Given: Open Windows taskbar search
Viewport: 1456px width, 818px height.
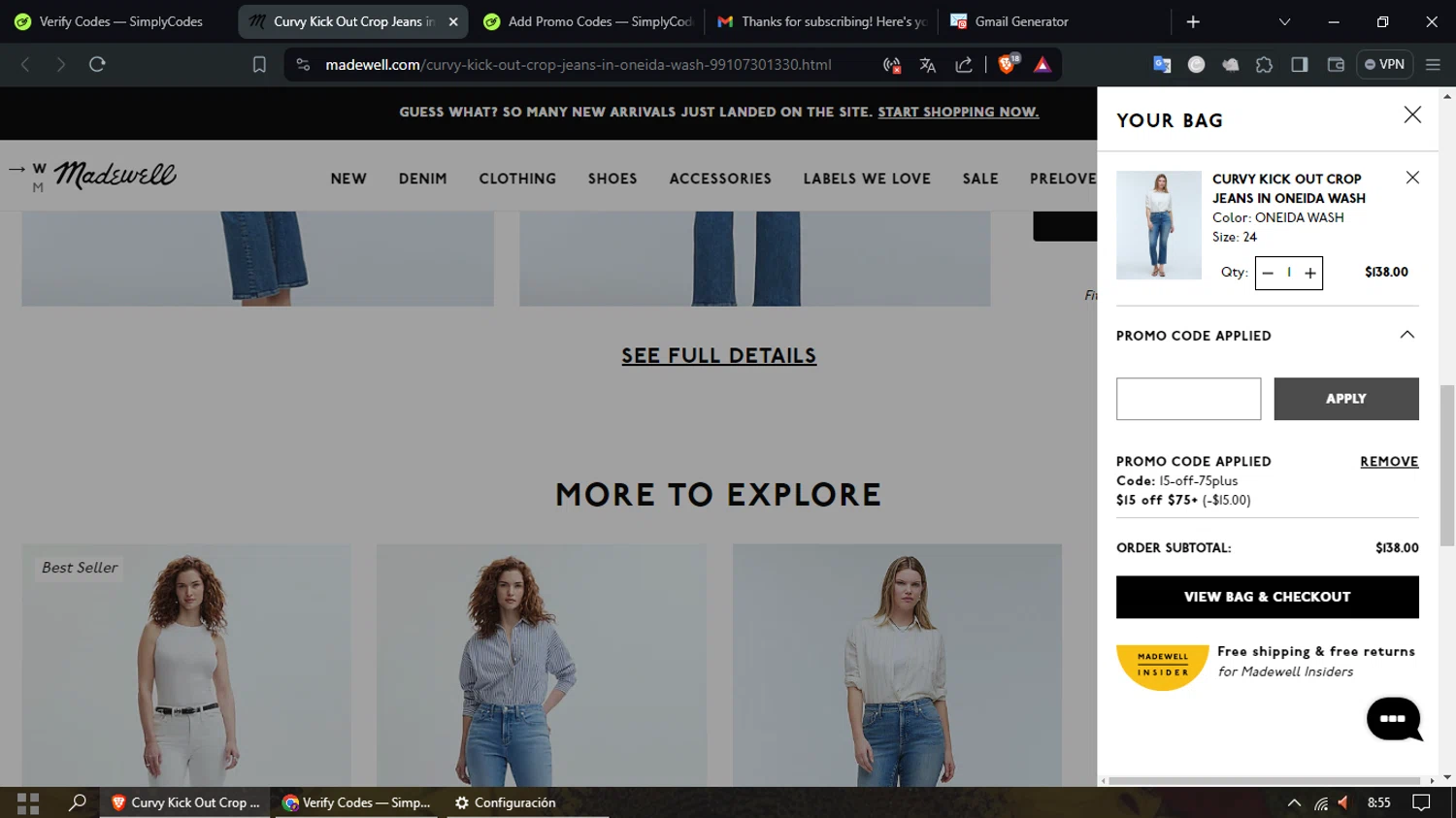Looking at the screenshot, I should tap(77, 802).
